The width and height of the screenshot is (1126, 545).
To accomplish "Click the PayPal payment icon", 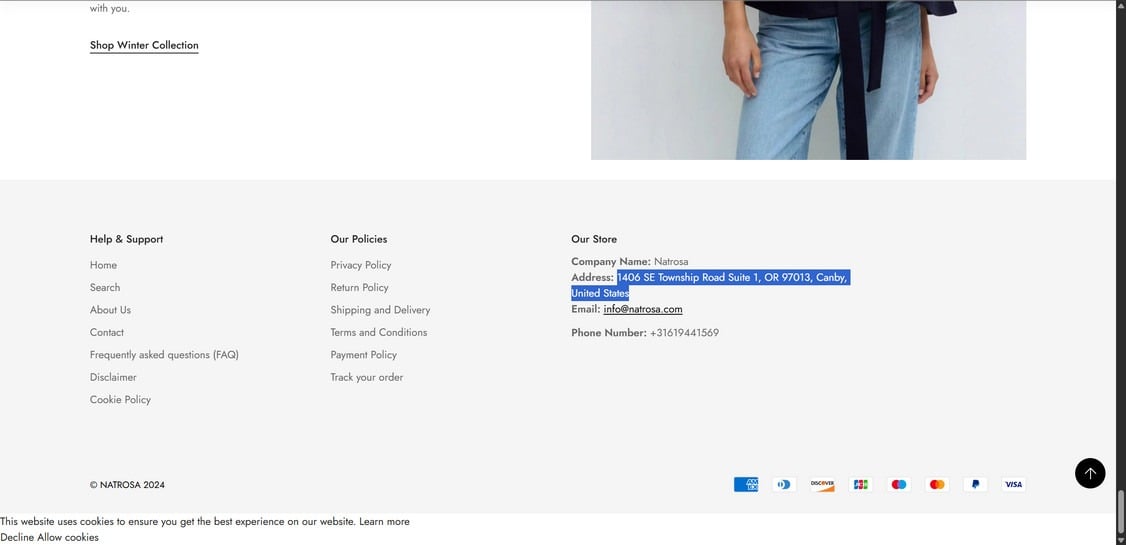I will (975, 485).
